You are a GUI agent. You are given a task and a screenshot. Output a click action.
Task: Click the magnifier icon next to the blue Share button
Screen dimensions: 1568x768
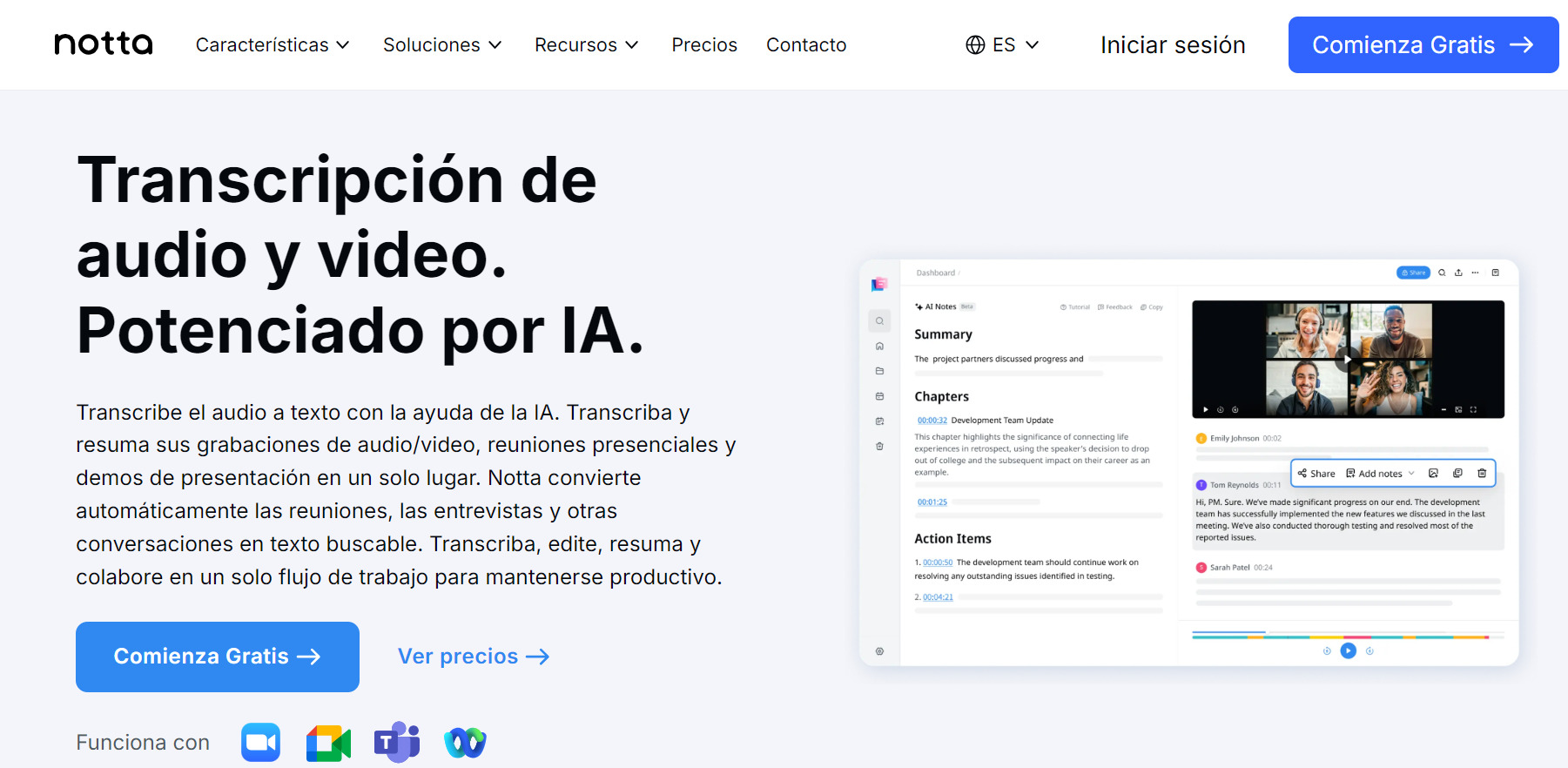[x=1442, y=273]
